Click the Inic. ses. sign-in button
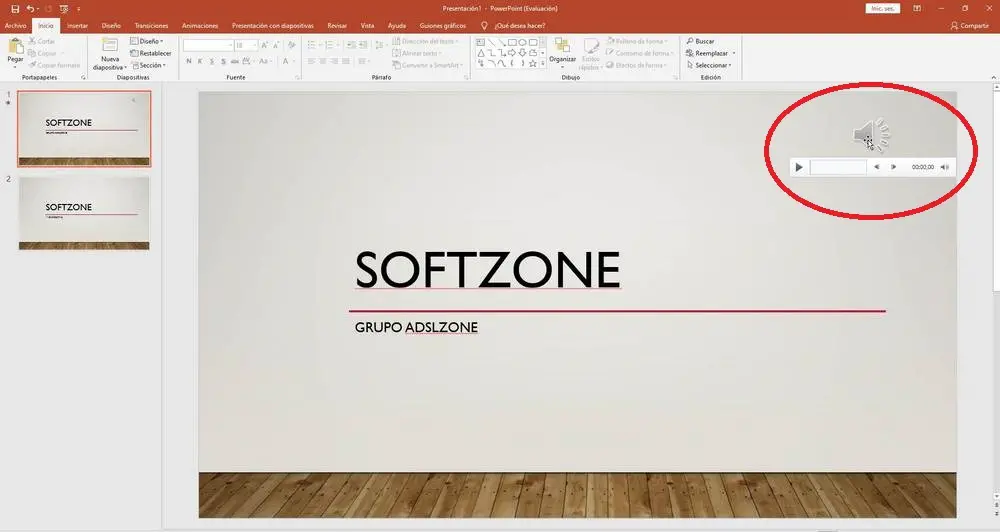Screen dimensions: 1000x532 (883, 8)
